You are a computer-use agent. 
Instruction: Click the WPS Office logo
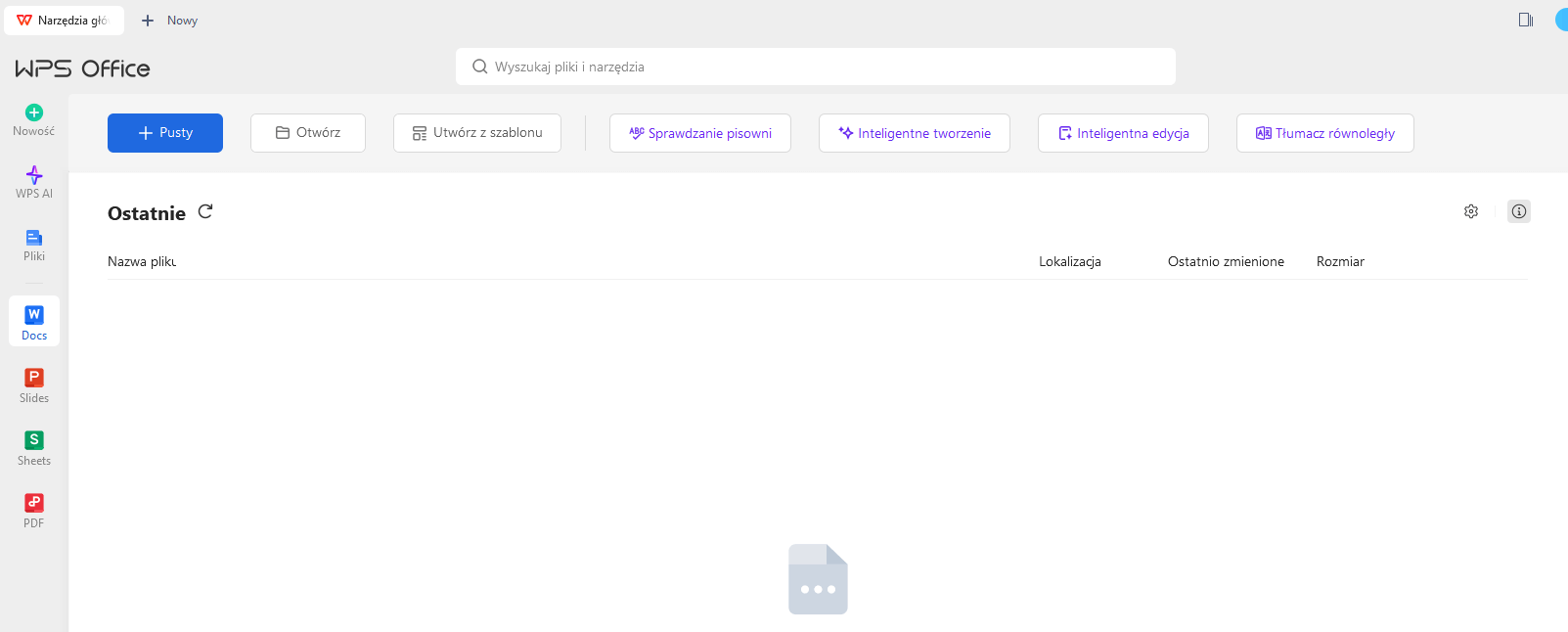[x=82, y=68]
